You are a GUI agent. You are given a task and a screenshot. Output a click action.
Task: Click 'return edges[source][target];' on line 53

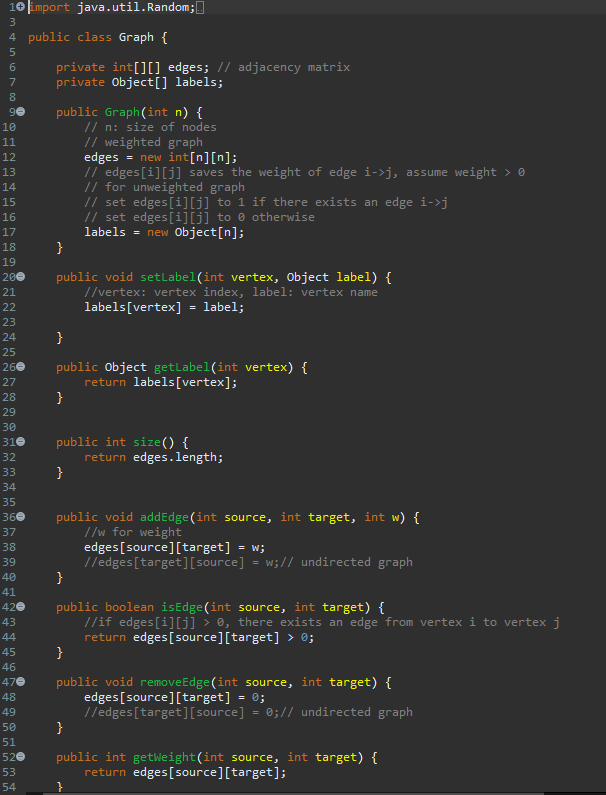click(x=185, y=772)
